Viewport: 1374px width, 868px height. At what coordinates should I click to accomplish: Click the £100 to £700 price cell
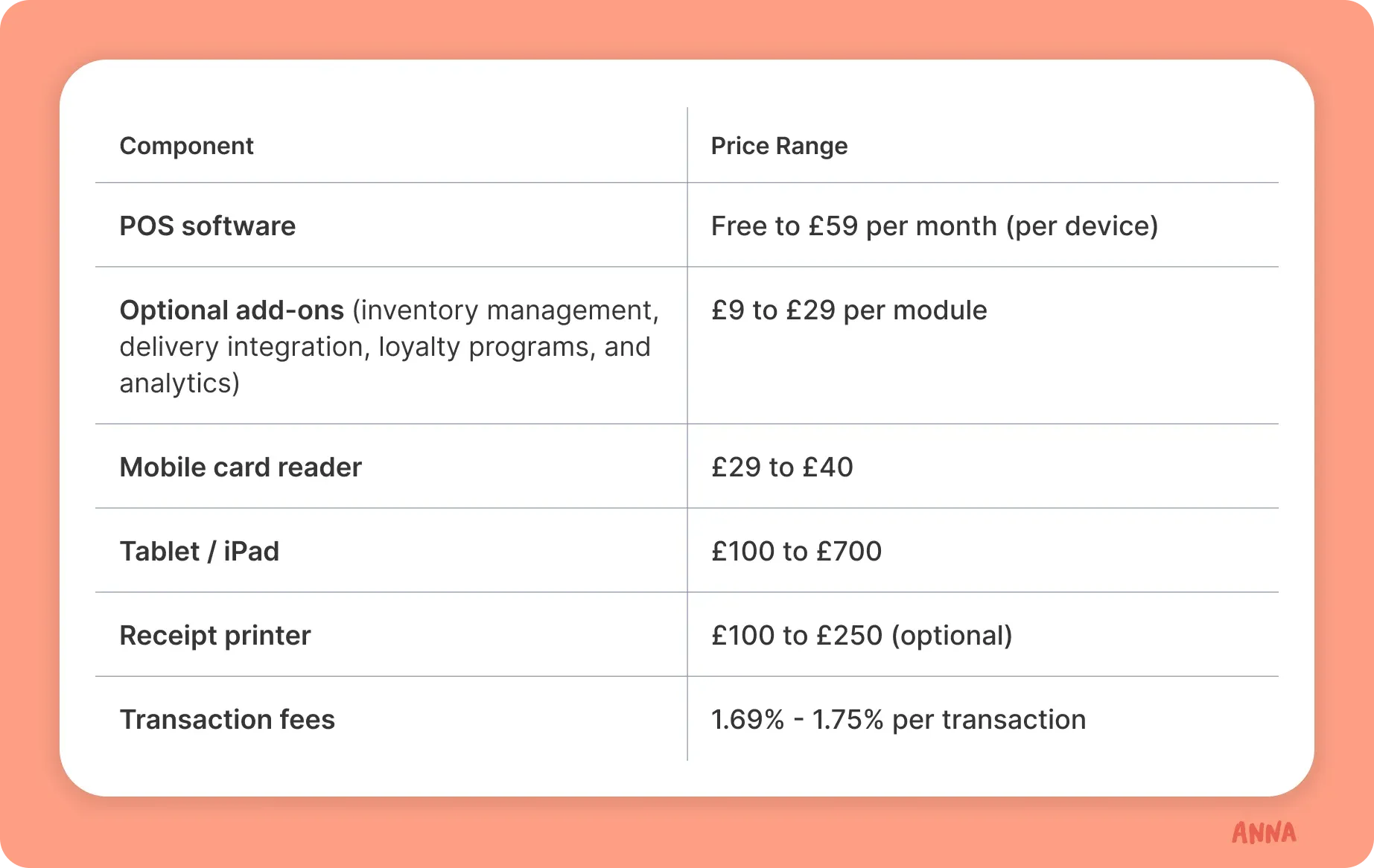(x=796, y=551)
